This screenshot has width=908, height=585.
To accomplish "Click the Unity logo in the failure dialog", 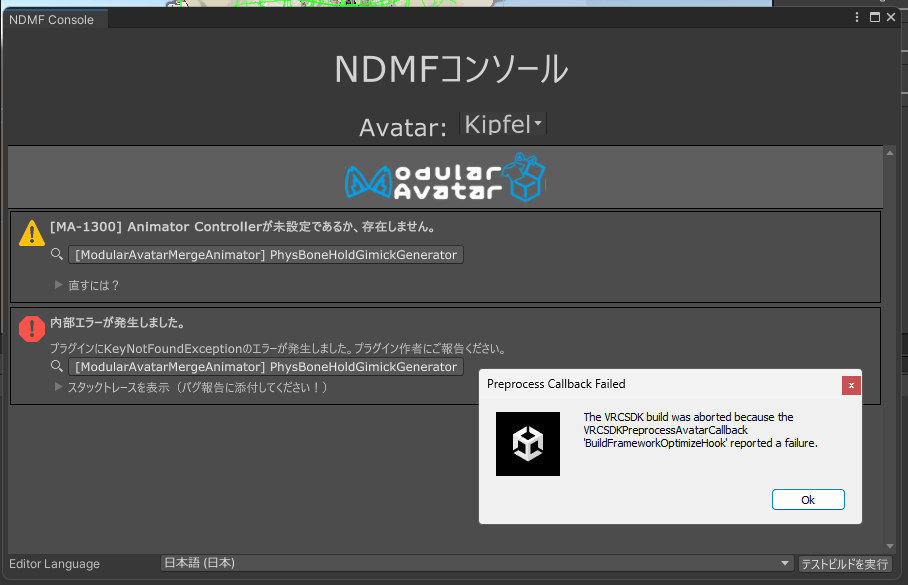I will (x=528, y=443).
